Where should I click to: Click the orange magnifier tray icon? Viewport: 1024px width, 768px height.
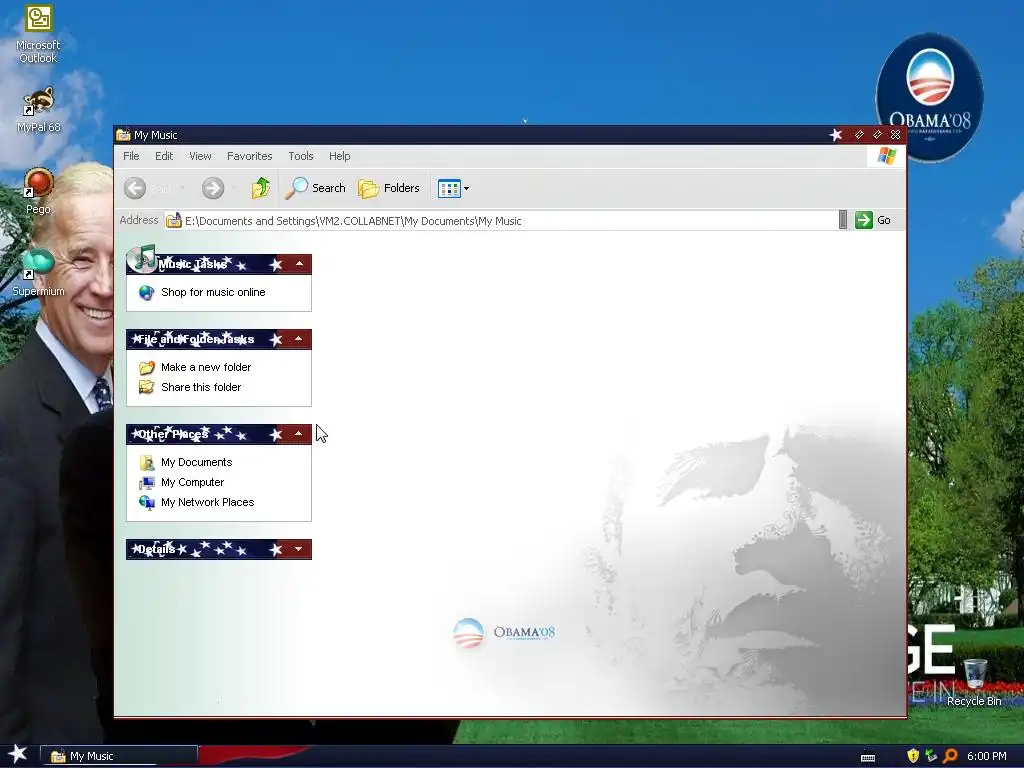point(950,756)
